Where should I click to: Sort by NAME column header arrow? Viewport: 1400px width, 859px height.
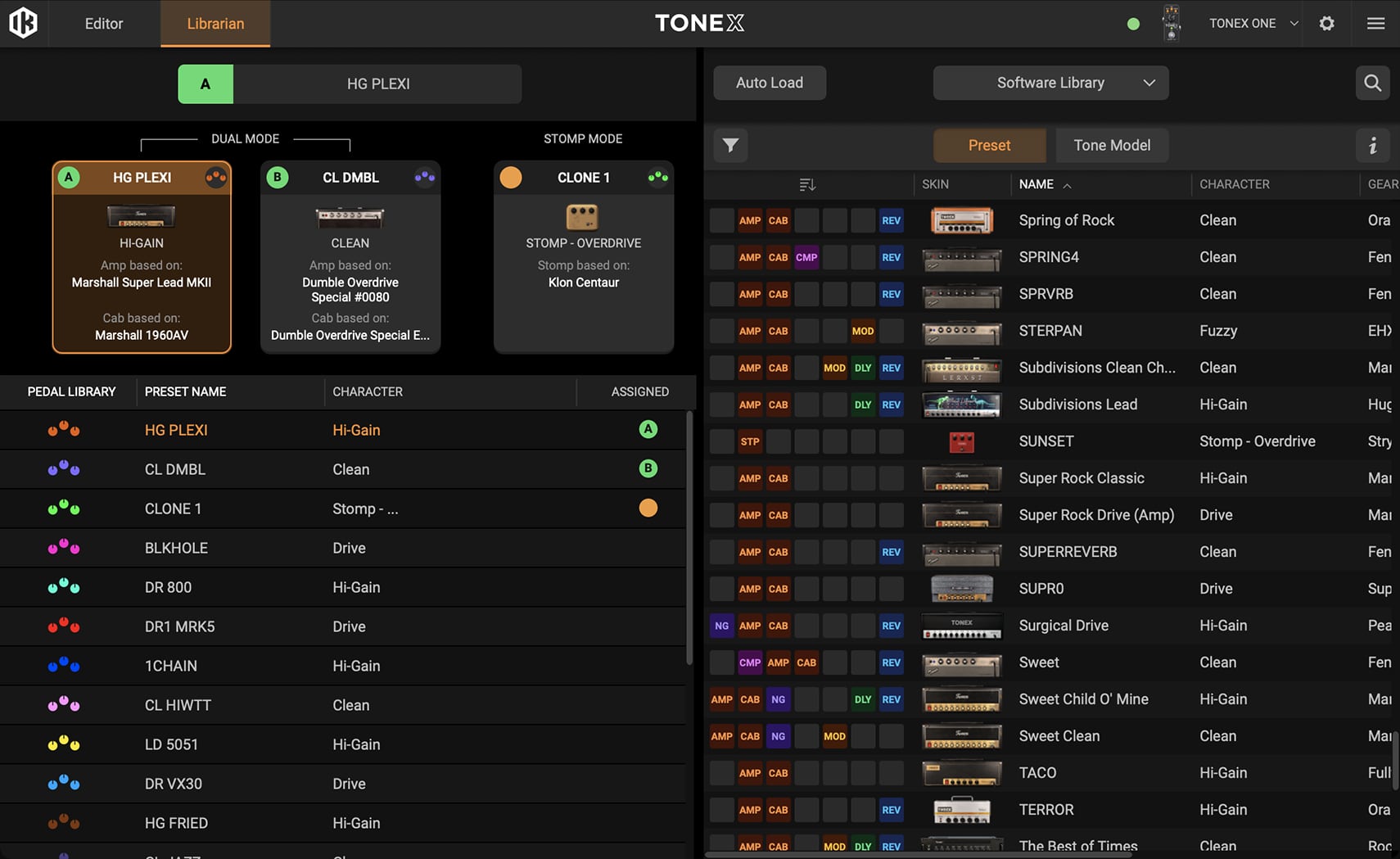coord(1067,186)
